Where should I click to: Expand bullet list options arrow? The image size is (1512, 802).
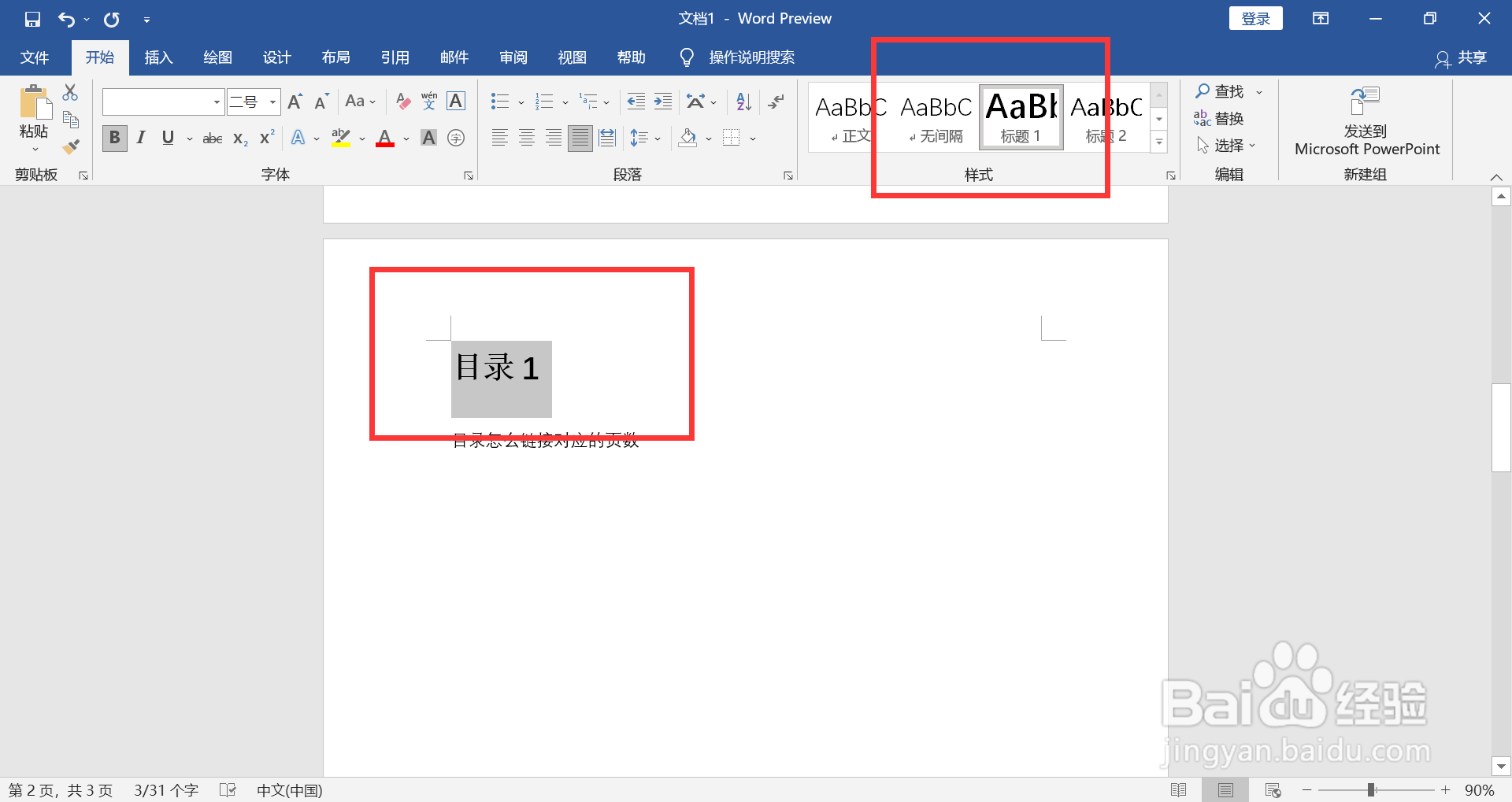pos(521,102)
